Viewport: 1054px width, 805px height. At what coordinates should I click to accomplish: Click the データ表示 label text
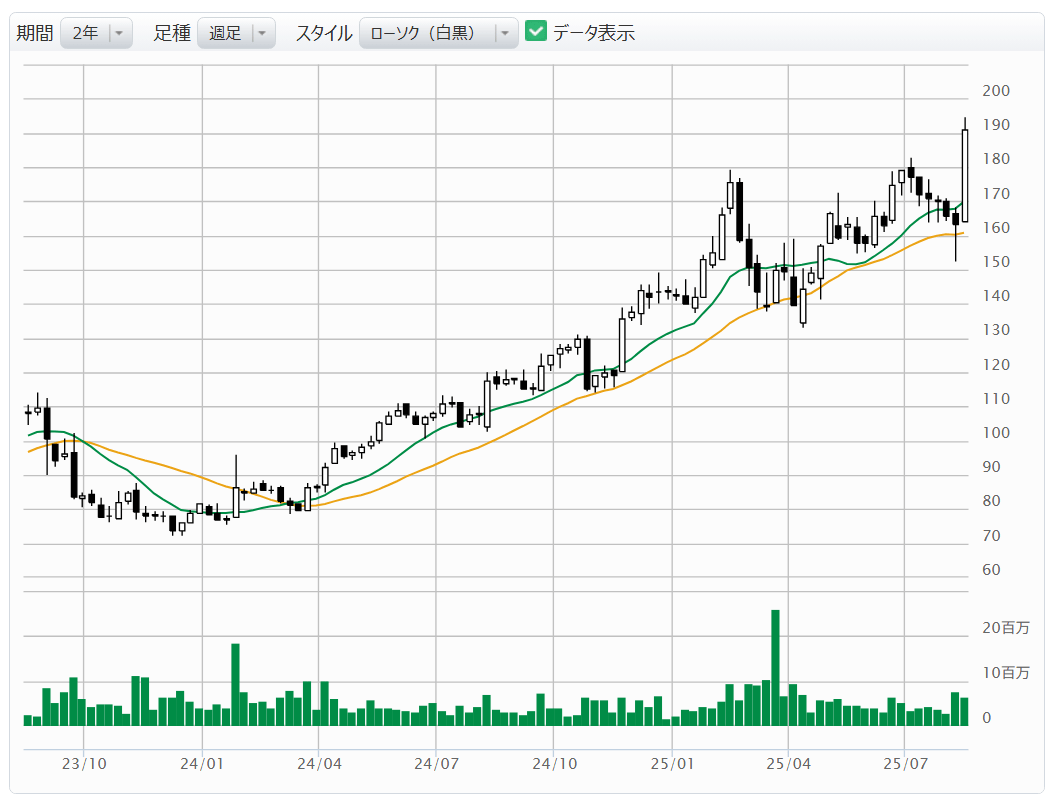(594, 33)
